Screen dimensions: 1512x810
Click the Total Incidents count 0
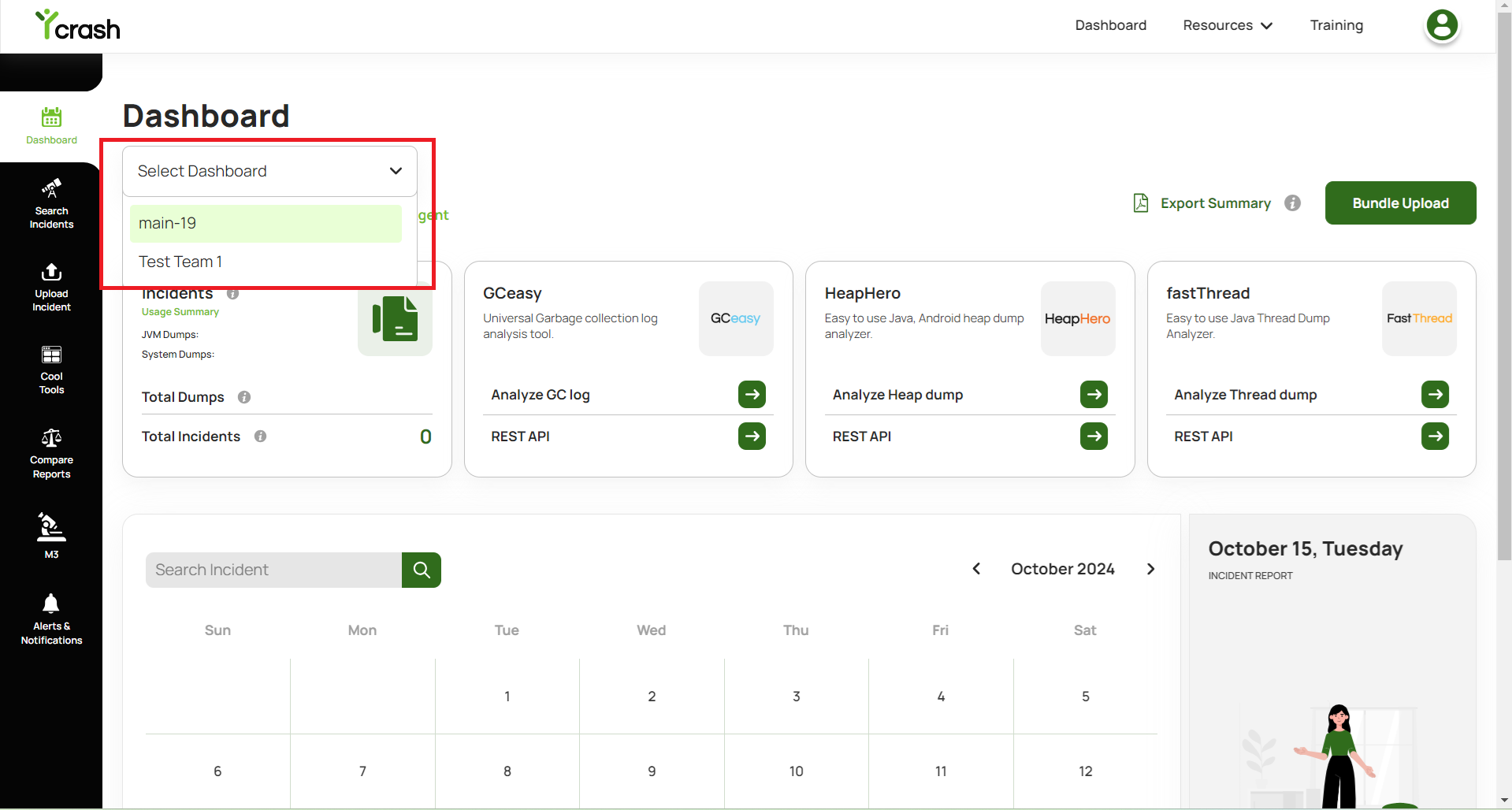(425, 437)
